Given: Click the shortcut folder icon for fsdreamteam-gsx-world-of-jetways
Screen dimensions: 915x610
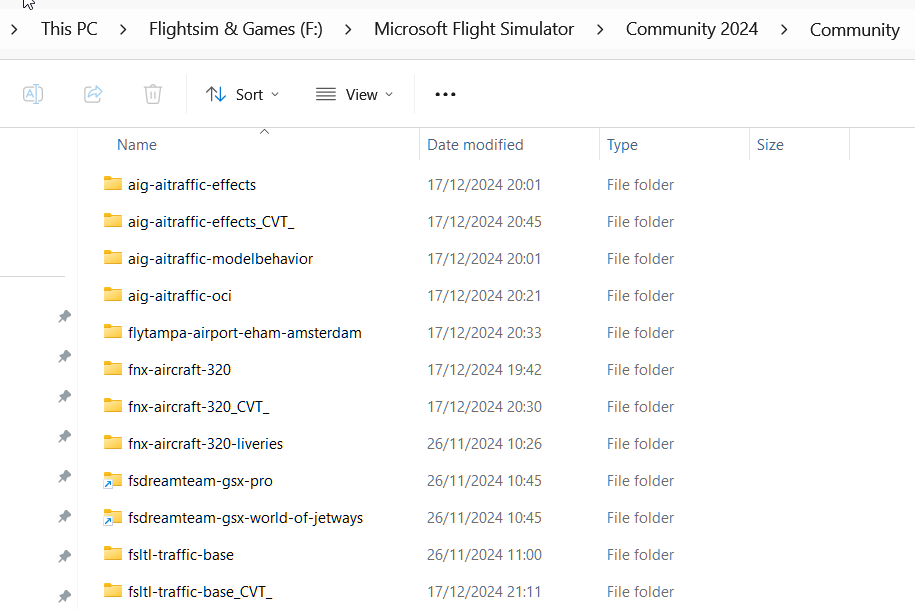Looking at the screenshot, I should pos(113,517).
